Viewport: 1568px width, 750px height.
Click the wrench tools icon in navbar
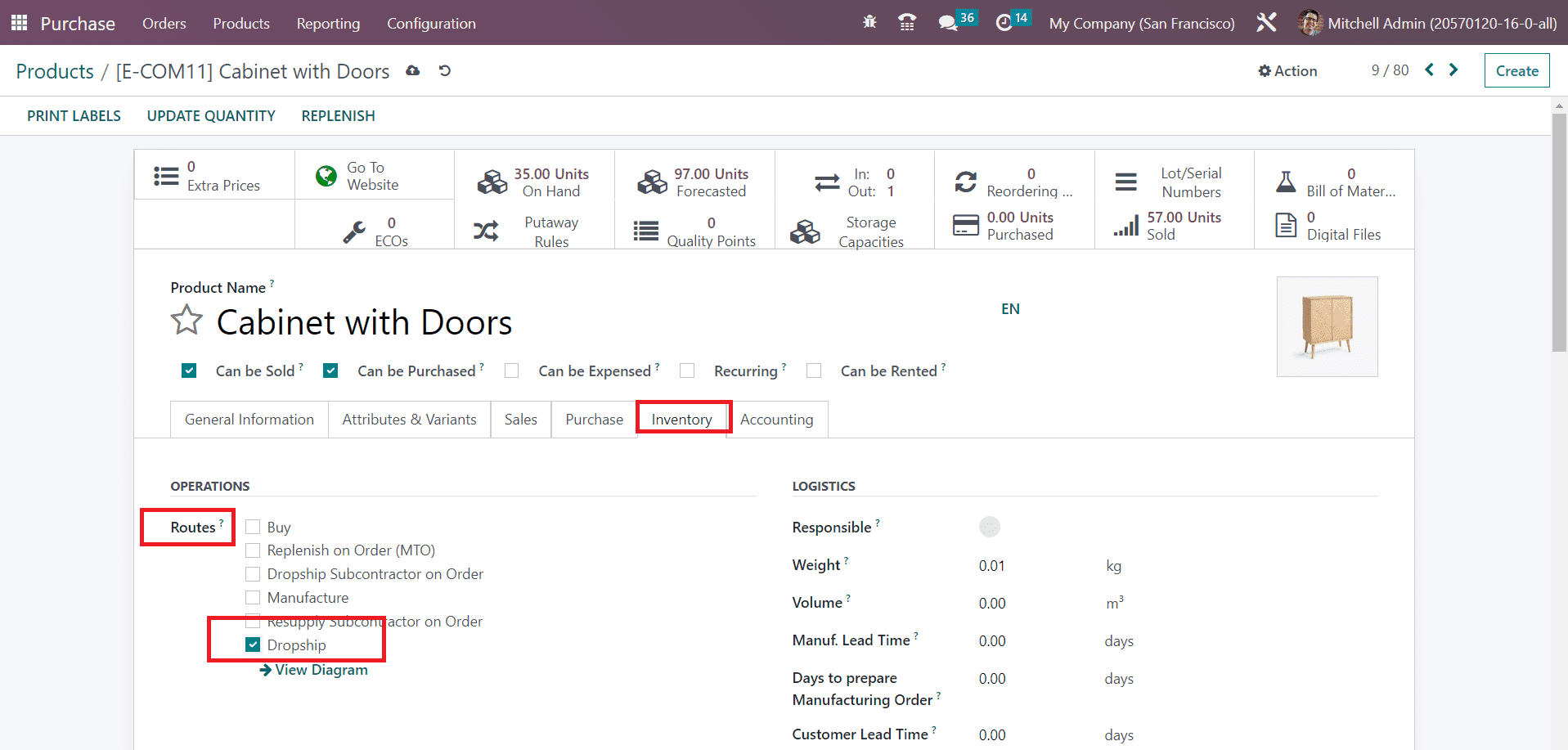(x=1266, y=23)
